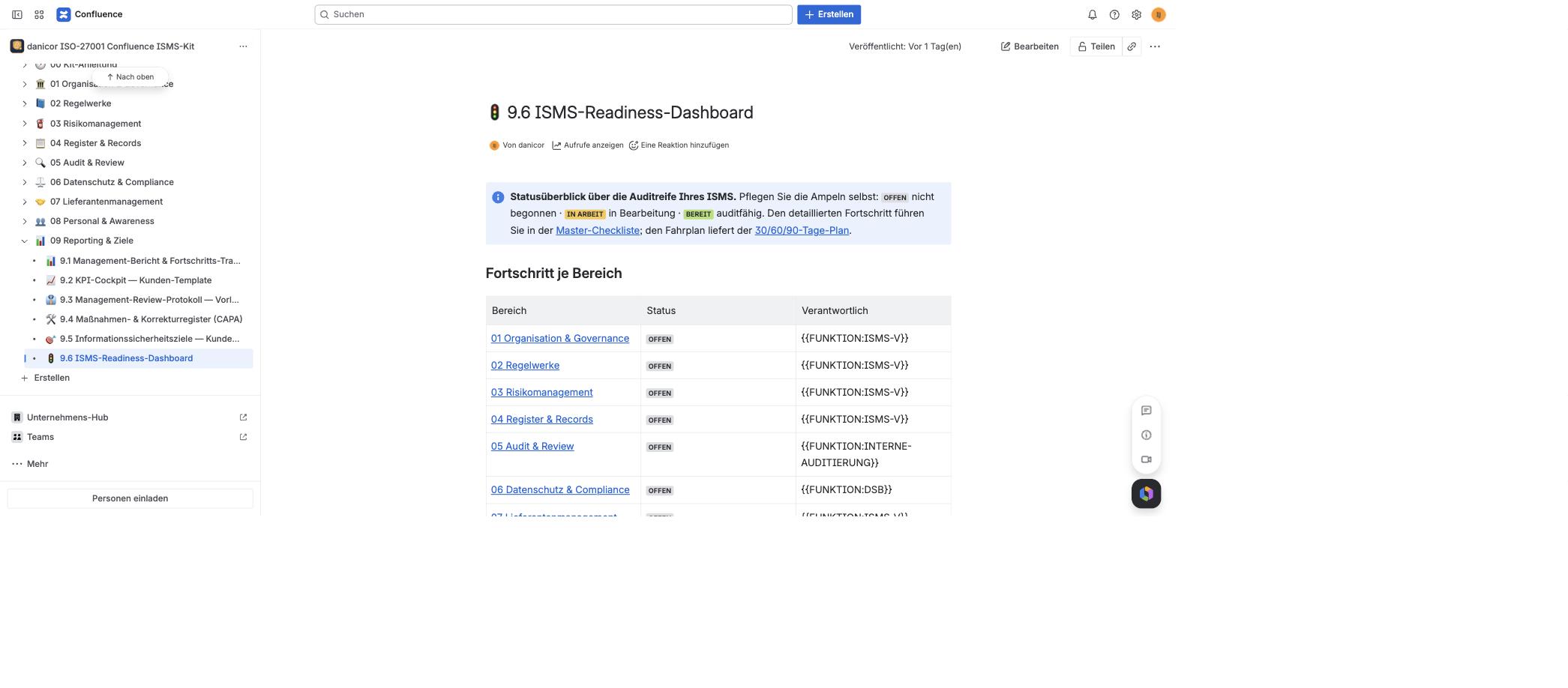The height and width of the screenshot is (688, 1568).
Task: Go to the Confluence home logo
Action: (x=89, y=14)
